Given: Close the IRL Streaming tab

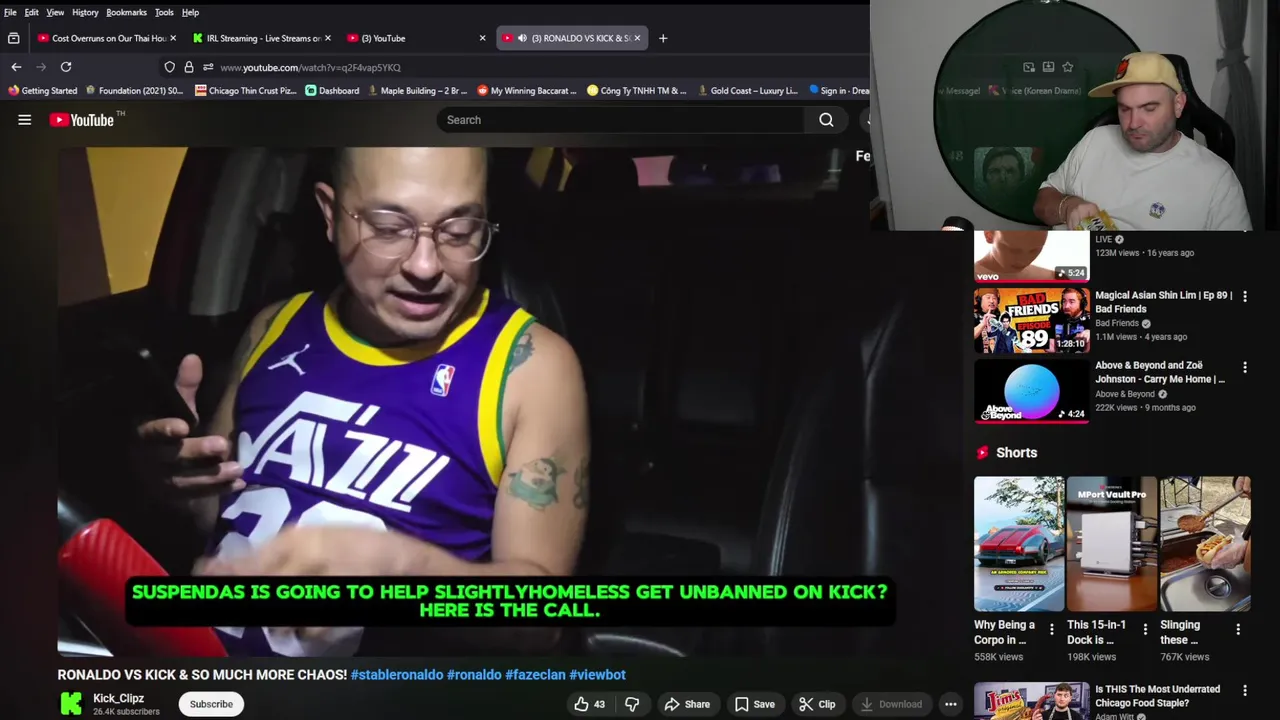Looking at the screenshot, I should point(328,38).
